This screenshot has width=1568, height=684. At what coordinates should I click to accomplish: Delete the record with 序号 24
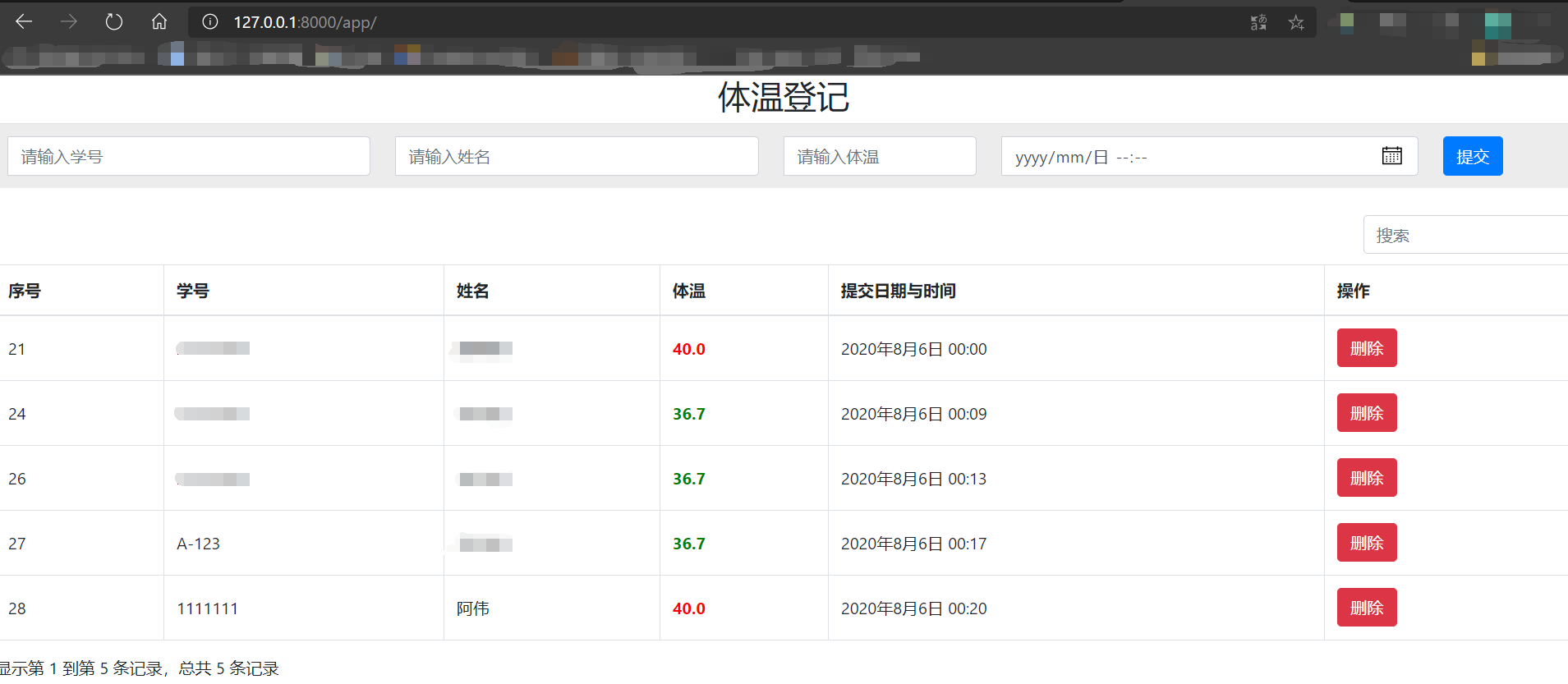pos(1367,413)
